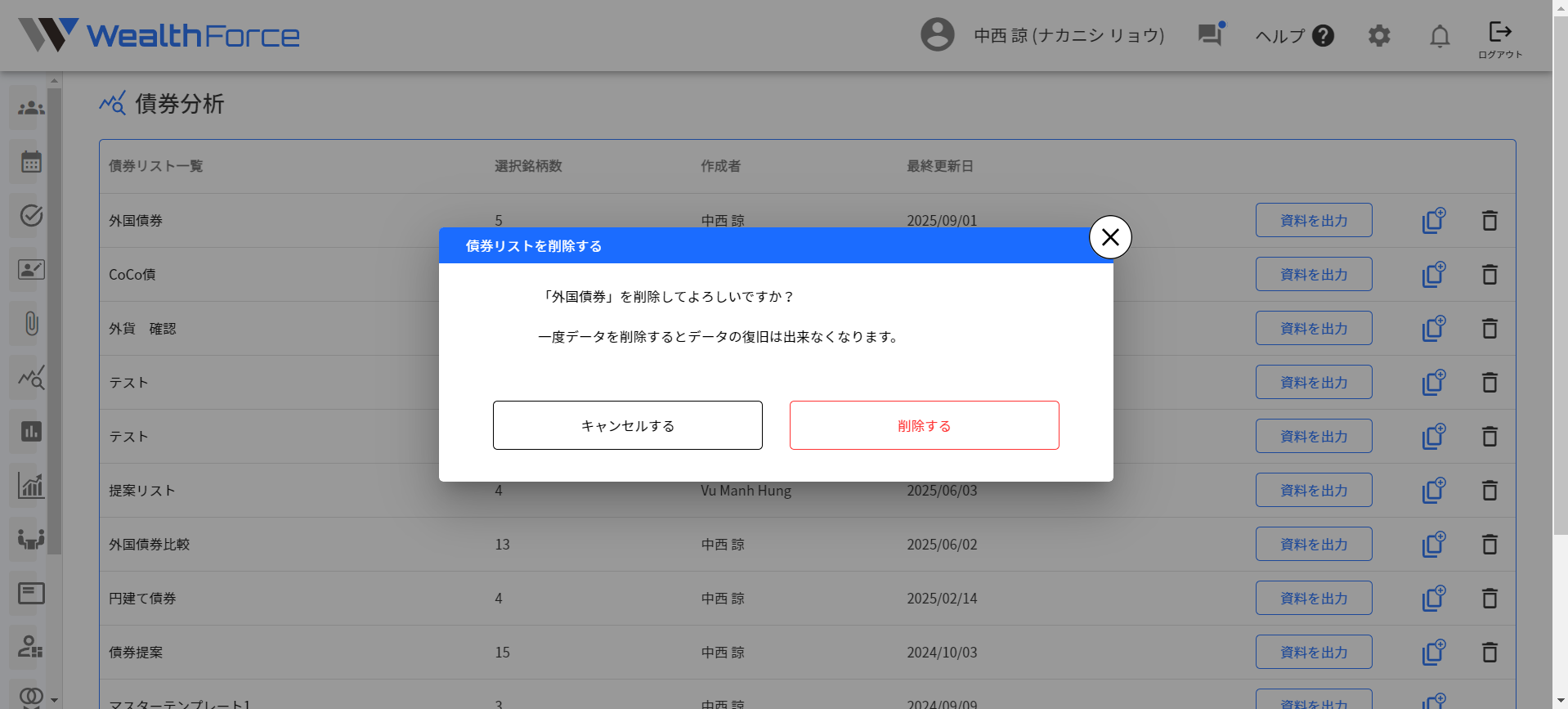The height and width of the screenshot is (709, 1568).
Task: Open the bond analysis chart-search sidebar icon
Action: point(31,378)
